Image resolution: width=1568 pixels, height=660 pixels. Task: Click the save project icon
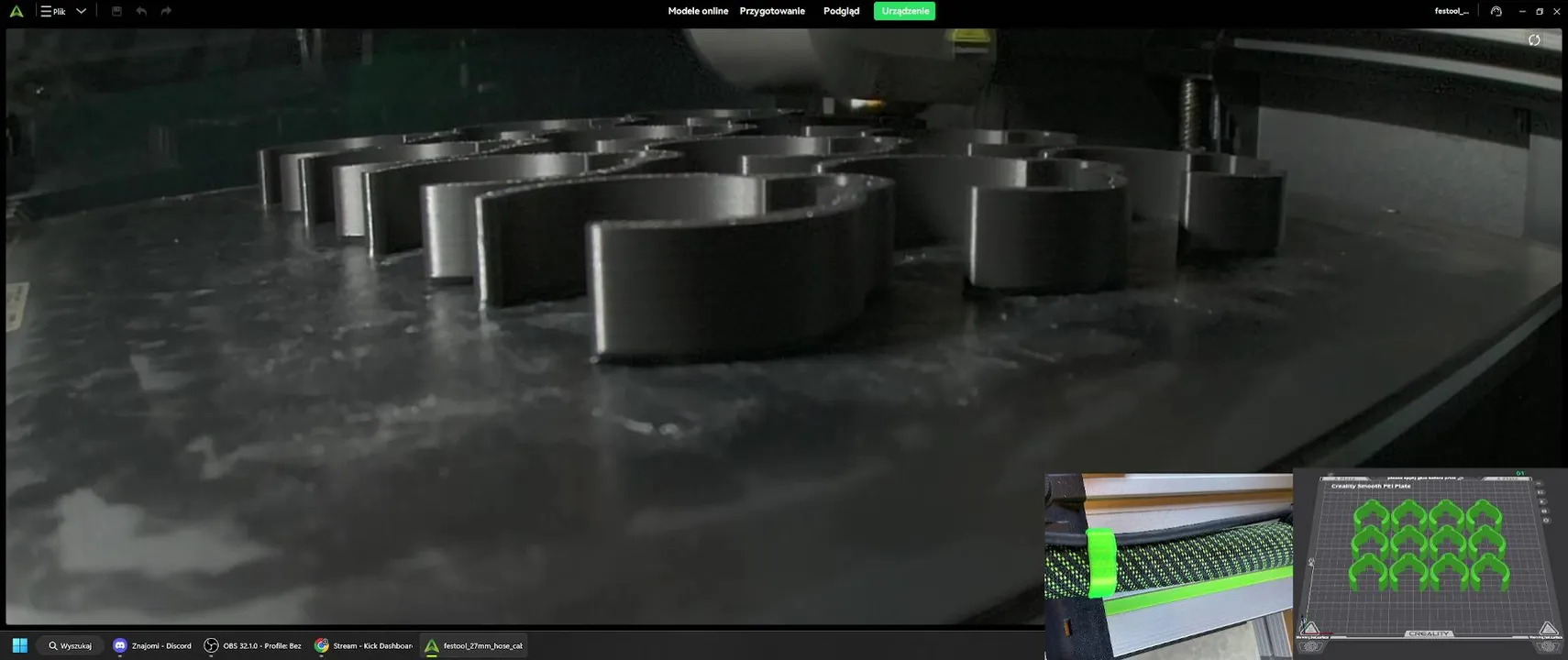tap(116, 11)
